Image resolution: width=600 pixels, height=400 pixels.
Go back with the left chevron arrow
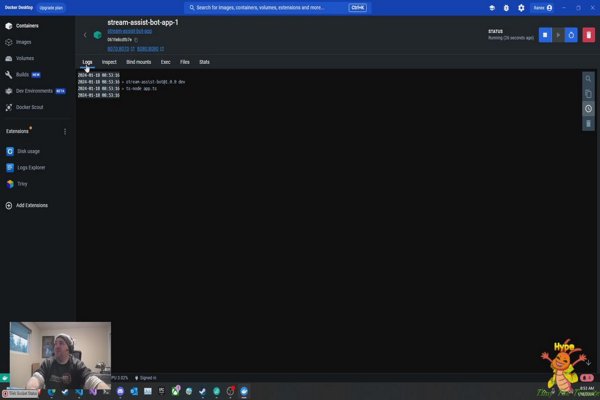tap(85, 35)
